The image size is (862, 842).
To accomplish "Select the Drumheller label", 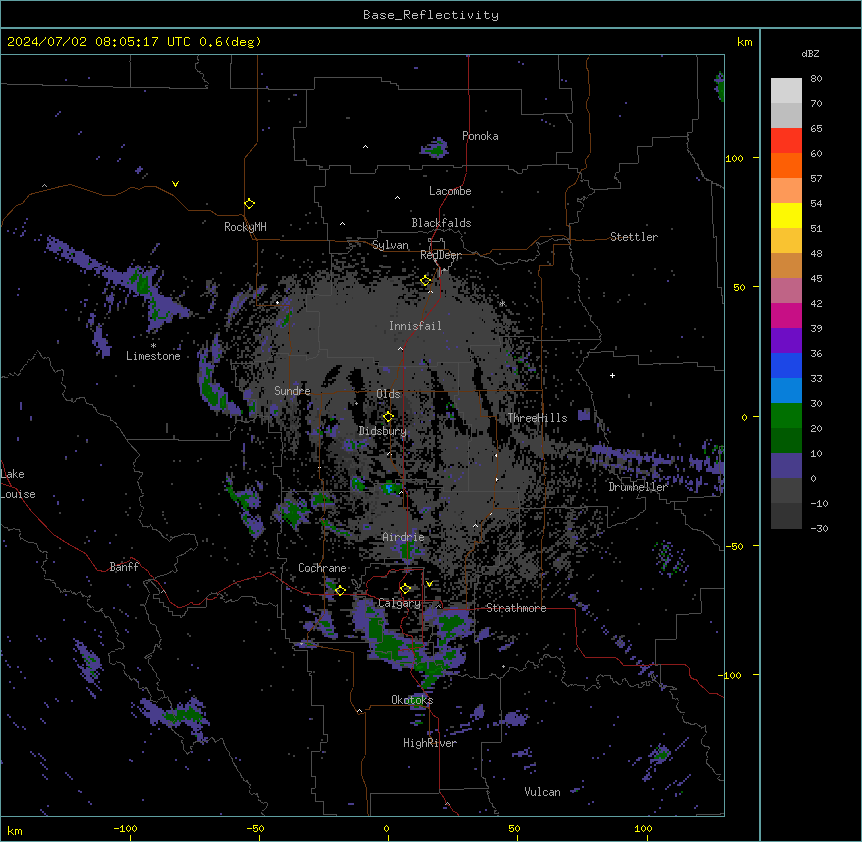I will tap(638, 487).
